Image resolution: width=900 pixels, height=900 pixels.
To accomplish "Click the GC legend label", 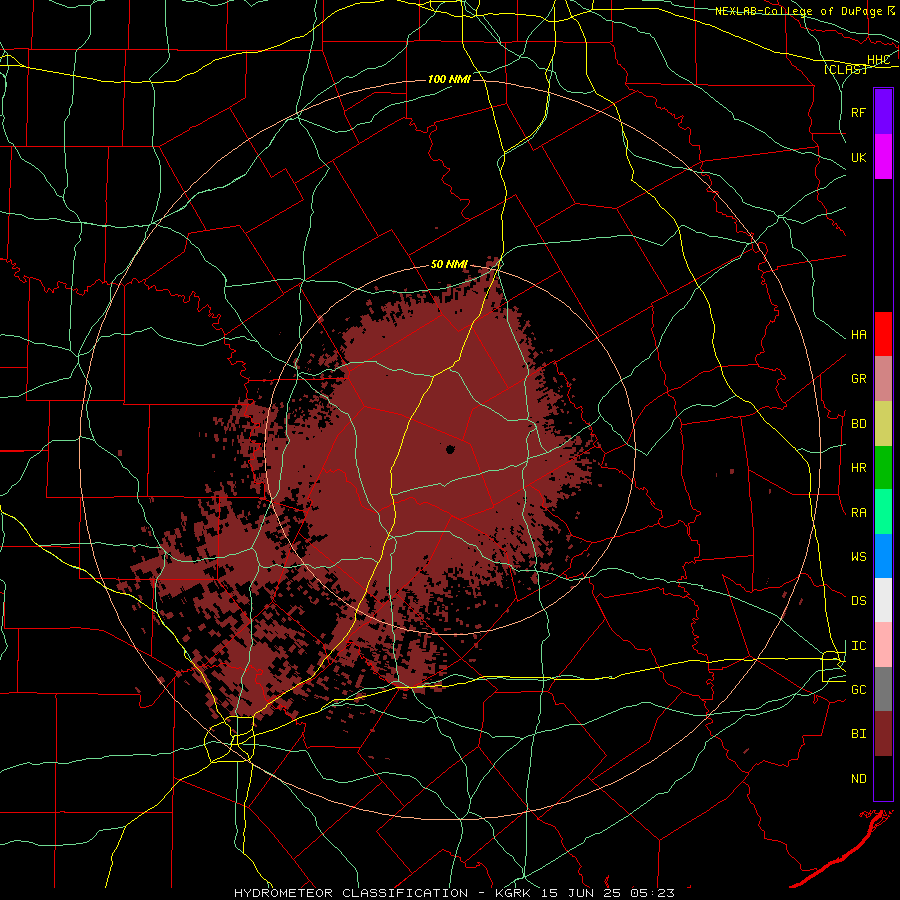I will 858,690.
